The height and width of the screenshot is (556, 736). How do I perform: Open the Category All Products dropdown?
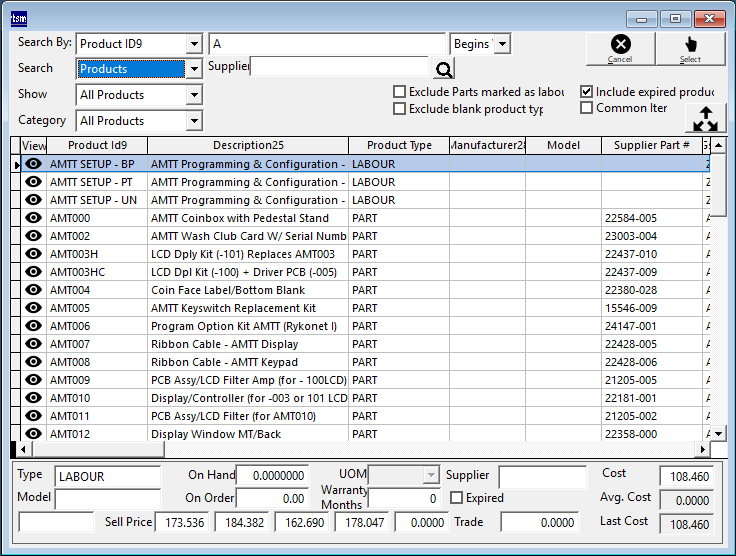point(194,121)
